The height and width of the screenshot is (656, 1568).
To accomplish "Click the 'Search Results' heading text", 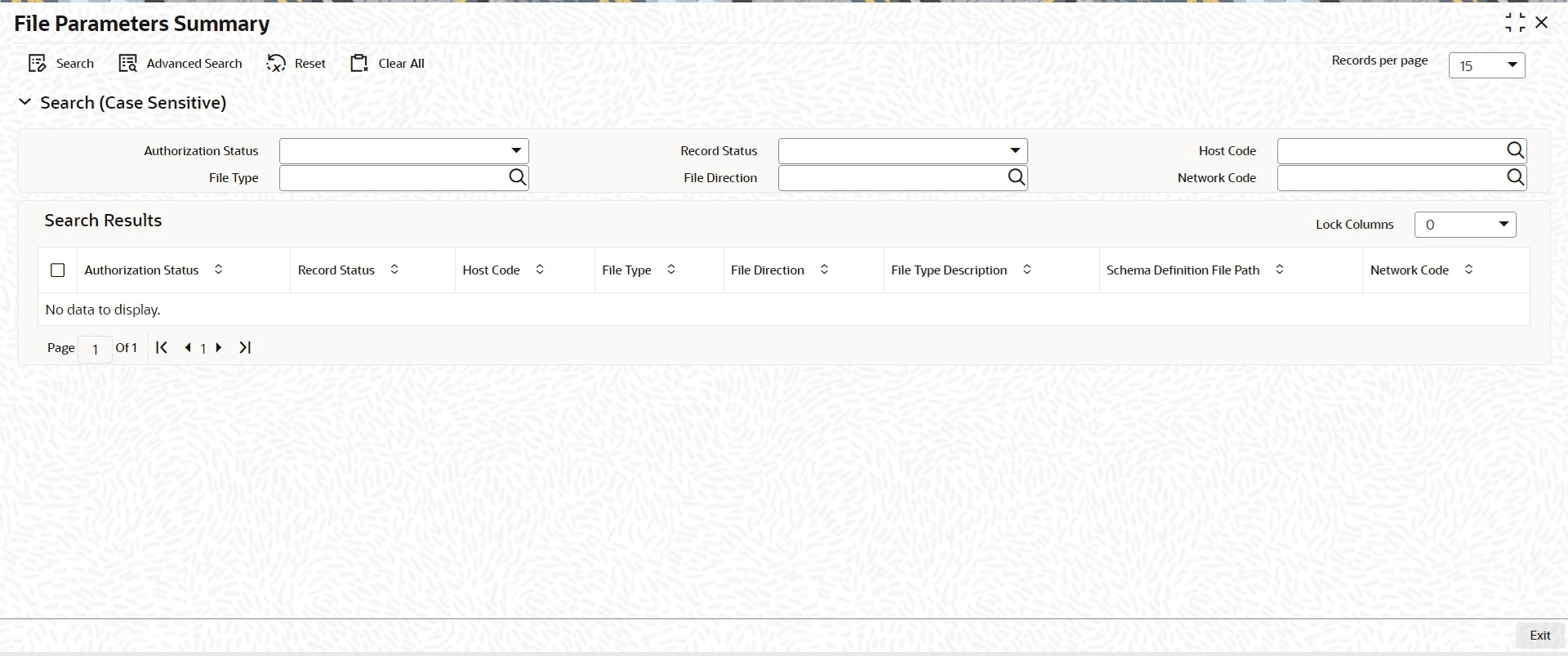I will coord(103,221).
